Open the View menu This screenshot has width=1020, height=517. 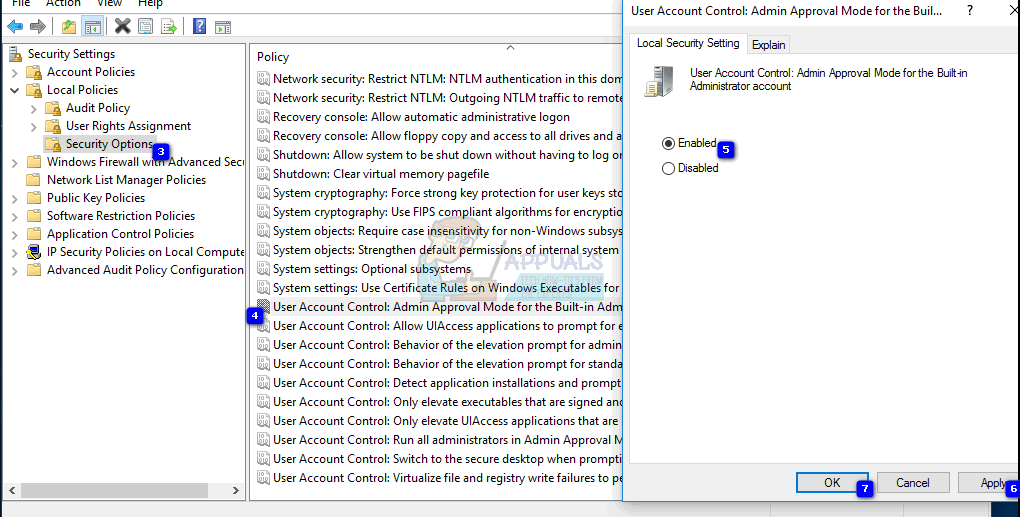coord(109,3)
